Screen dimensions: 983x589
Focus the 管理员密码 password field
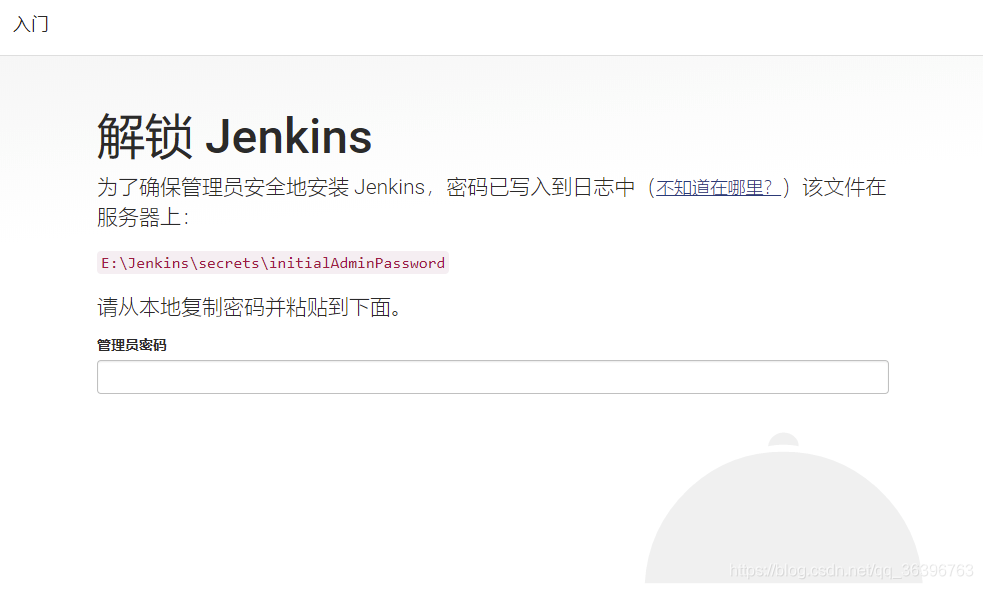493,377
